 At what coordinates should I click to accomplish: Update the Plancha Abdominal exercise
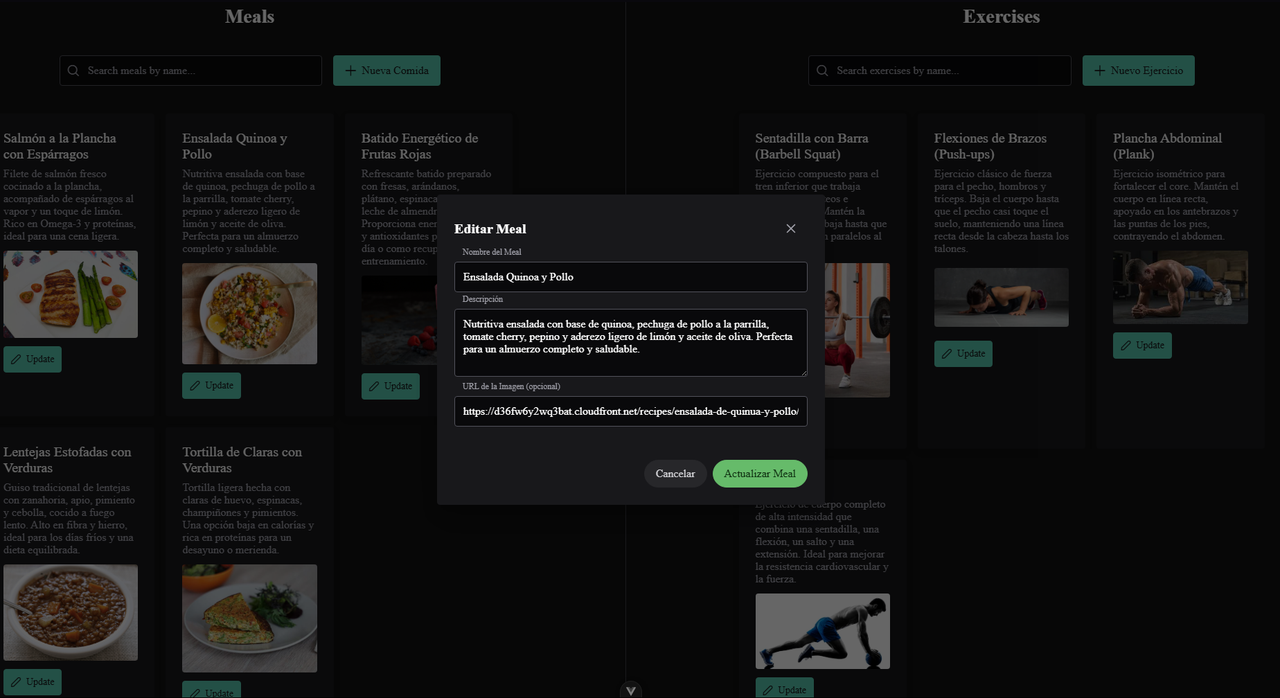pyautogui.click(x=1142, y=345)
